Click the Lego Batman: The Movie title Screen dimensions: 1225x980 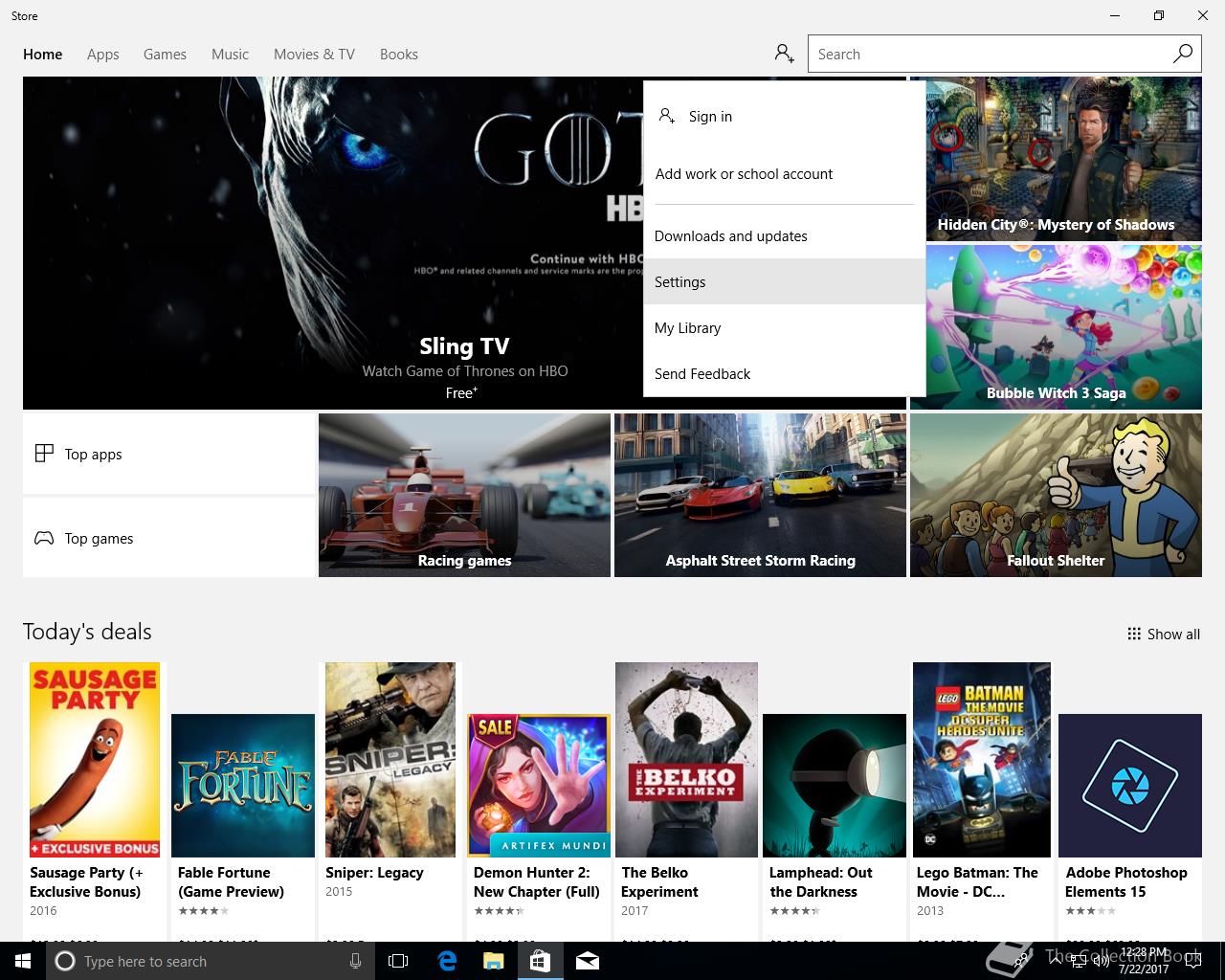977,881
